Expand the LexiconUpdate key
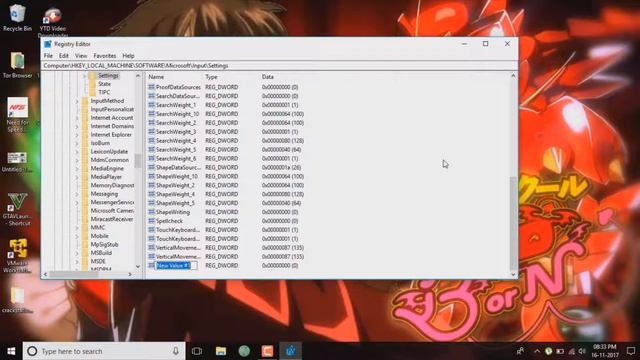Image resolution: width=640 pixels, height=360 pixels. (x=77, y=152)
